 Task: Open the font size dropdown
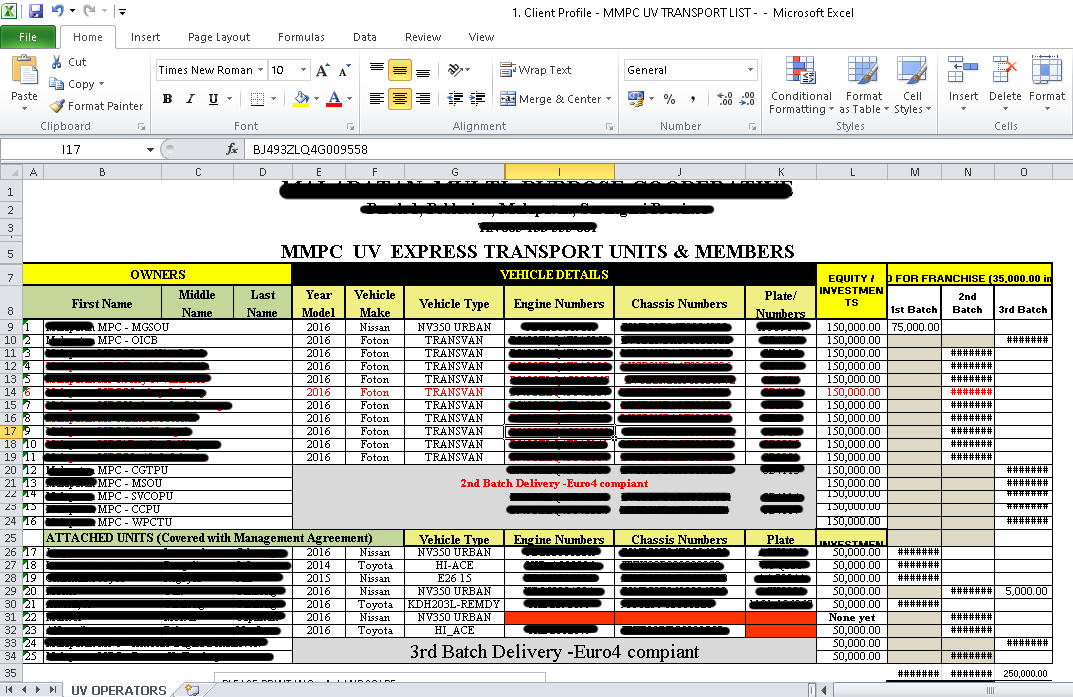[303, 70]
